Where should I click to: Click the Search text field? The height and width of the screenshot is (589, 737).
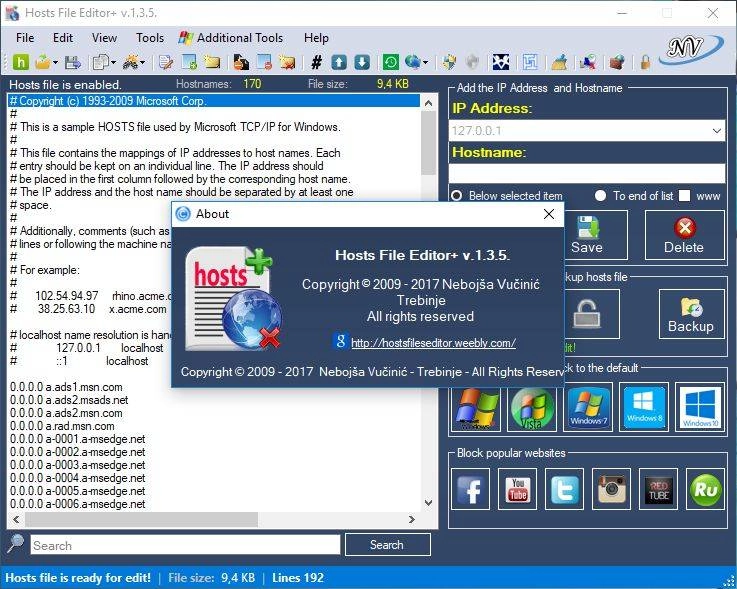(x=185, y=545)
